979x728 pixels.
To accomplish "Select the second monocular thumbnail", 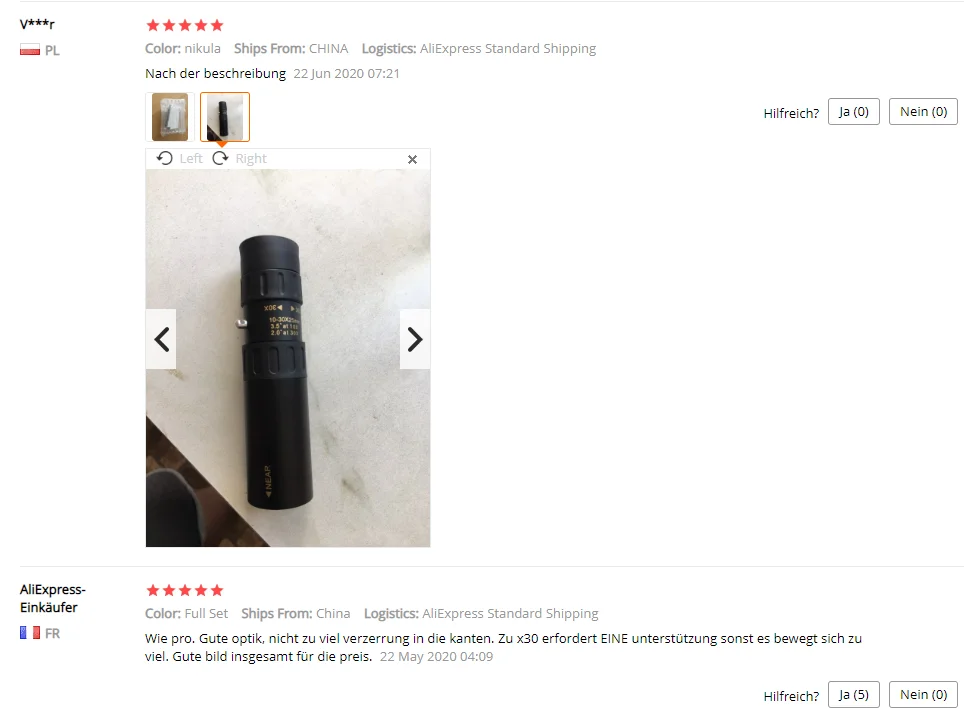I will (225, 117).
